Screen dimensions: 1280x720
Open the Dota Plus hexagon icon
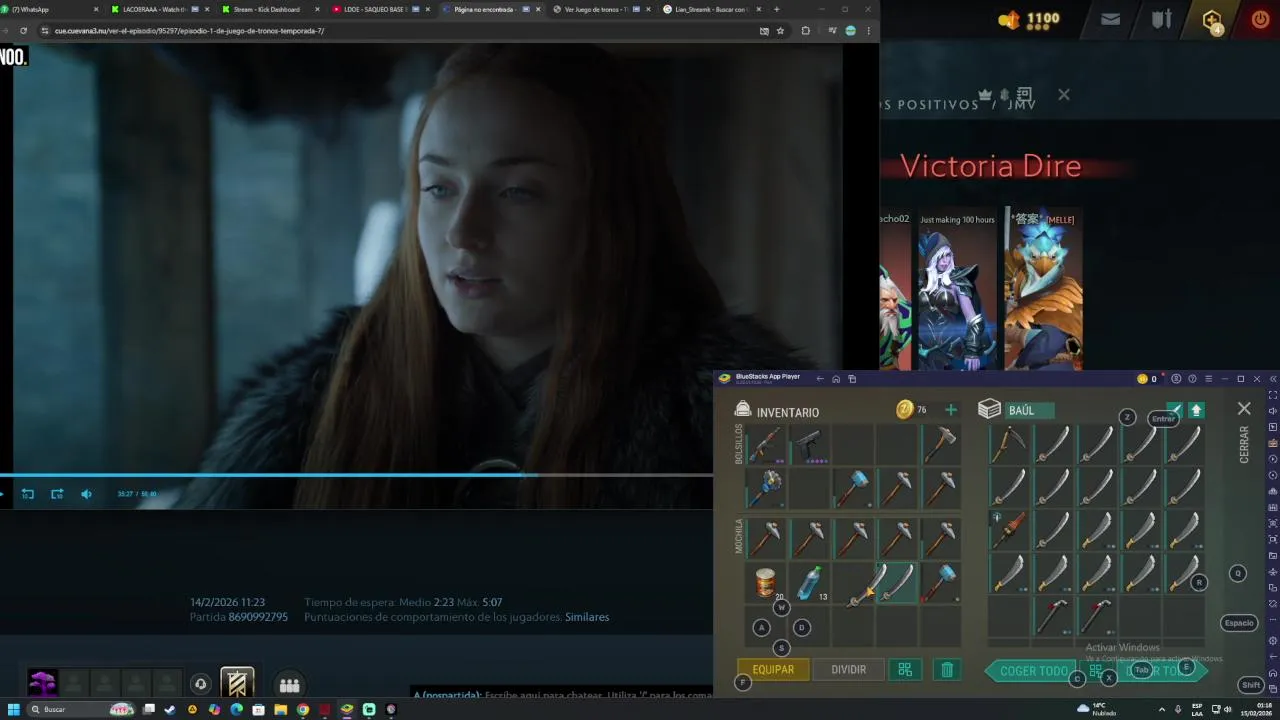(1212, 21)
